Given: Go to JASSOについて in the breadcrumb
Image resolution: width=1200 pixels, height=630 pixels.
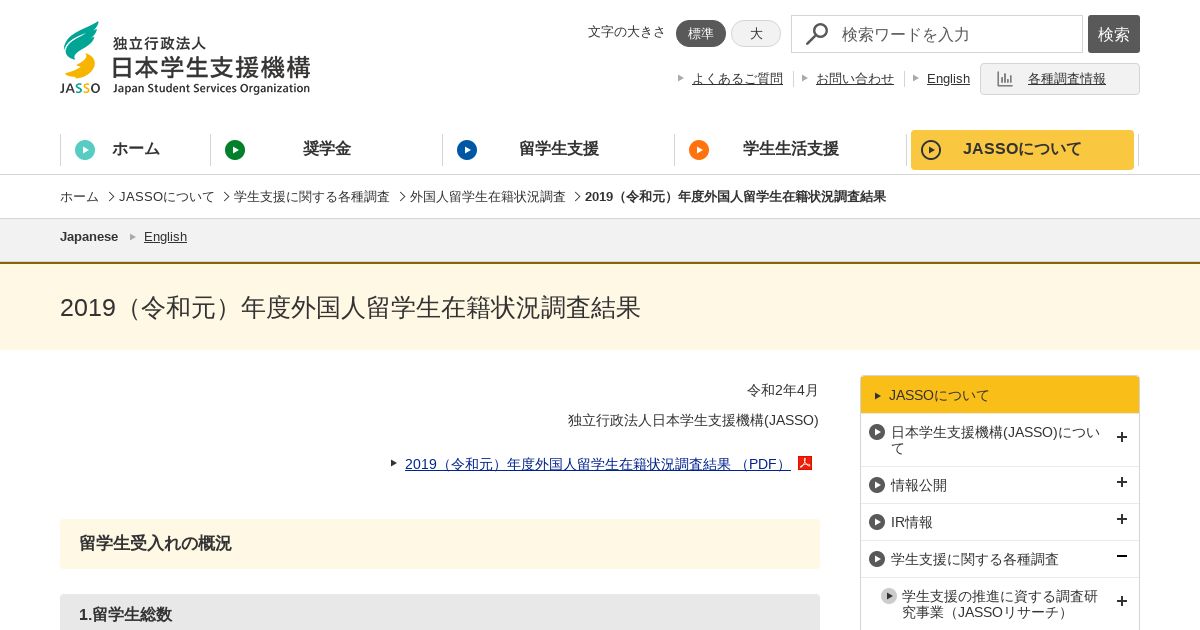Looking at the screenshot, I should (167, 197).
